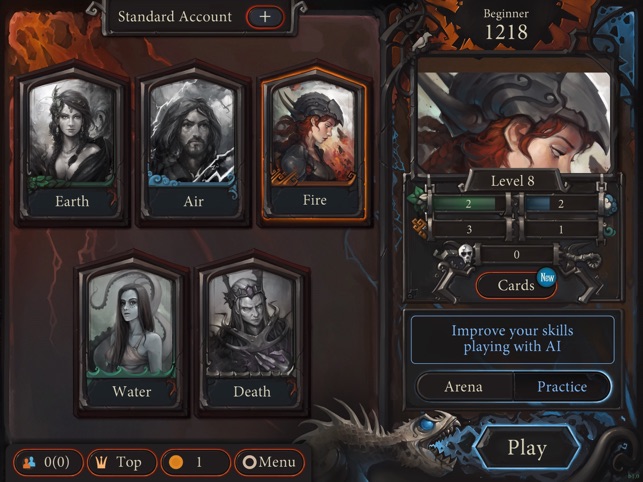
Task: Click the skull death element icon
Action: (x=466, y=254)
